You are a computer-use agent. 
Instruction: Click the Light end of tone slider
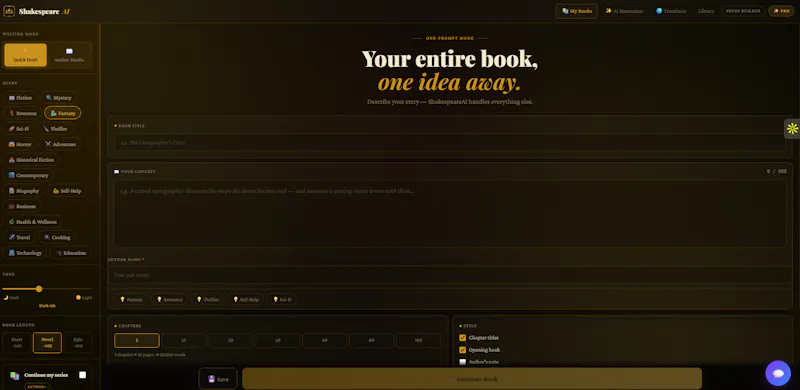tap(84, 297)
